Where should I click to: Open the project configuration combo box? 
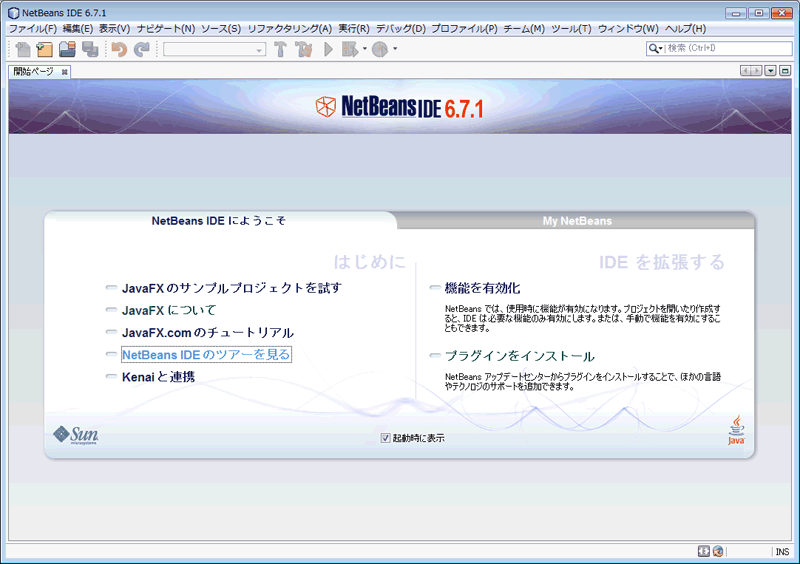[x=214, y=50]
